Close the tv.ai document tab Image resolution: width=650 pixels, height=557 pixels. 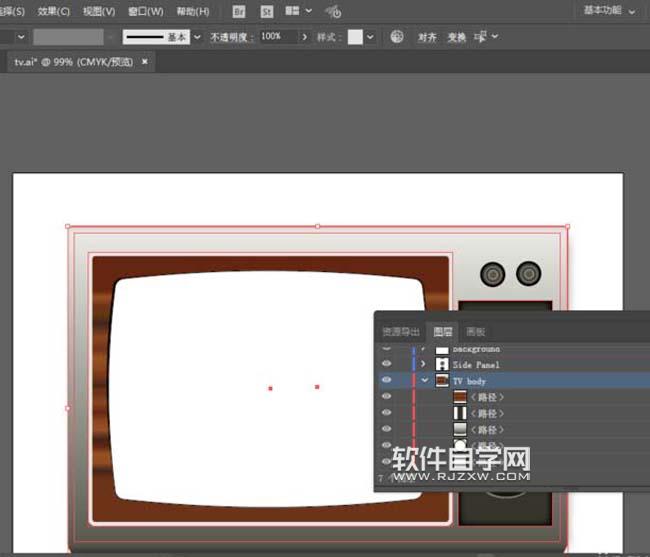coord(144,61)
